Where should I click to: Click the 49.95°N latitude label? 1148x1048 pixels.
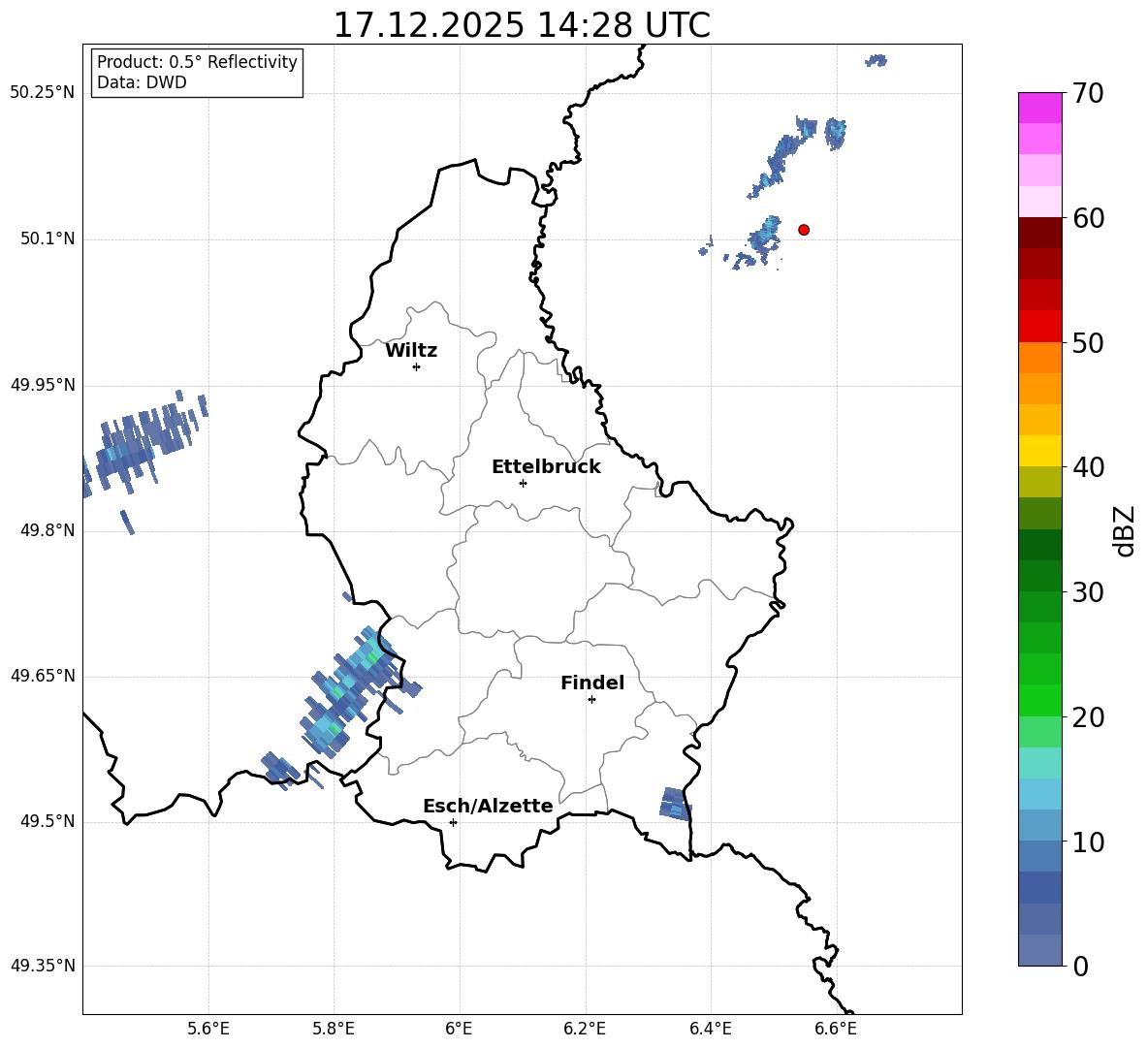[x=42, y=385]
